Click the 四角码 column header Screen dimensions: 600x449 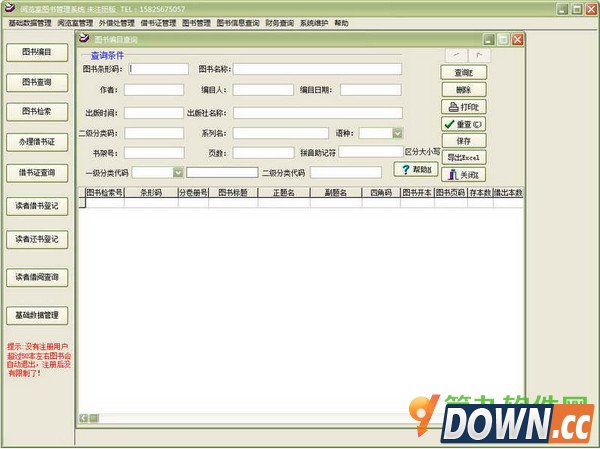[x=381, y=193]
